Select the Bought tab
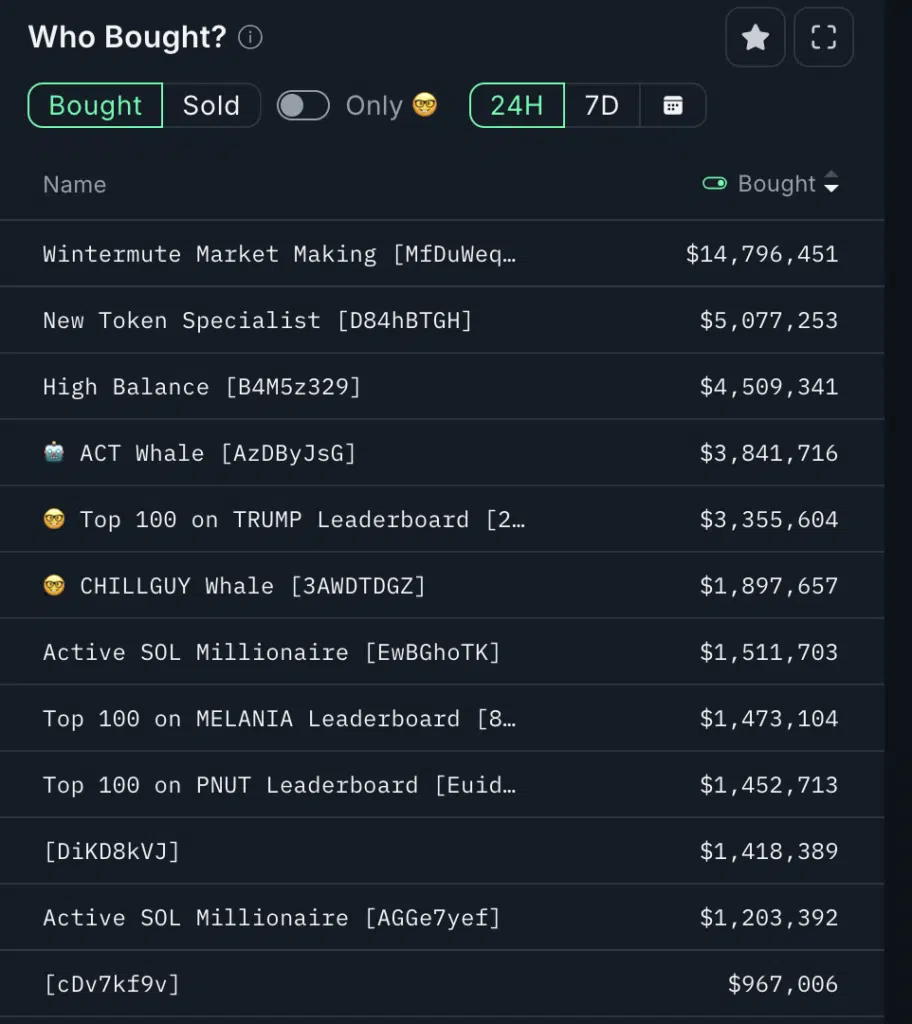912x1024 pixels. [95, 105]
